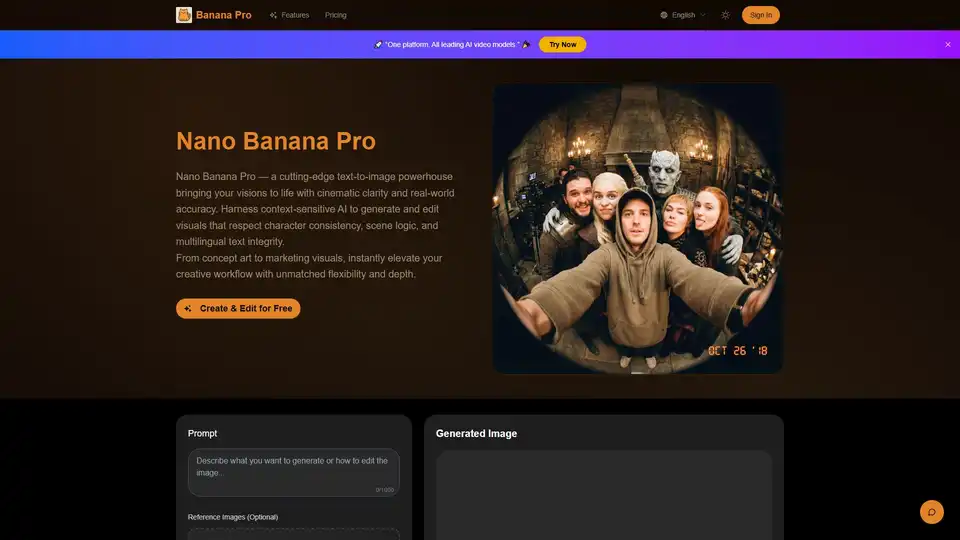Screen dimensions: 960x540
Task: Dismiss the promo banner with the X
Action: pos(947,44)
